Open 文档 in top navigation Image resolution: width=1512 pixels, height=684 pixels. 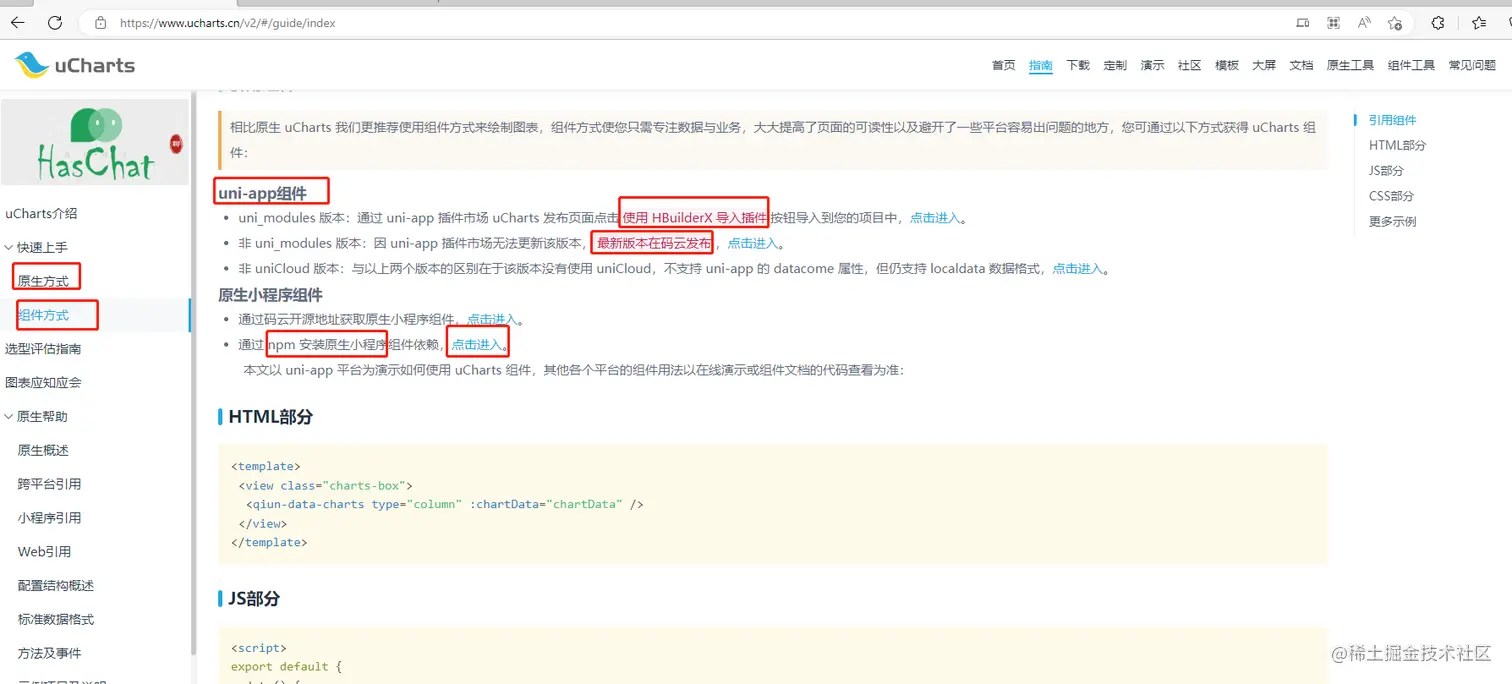click(1301, 65)
